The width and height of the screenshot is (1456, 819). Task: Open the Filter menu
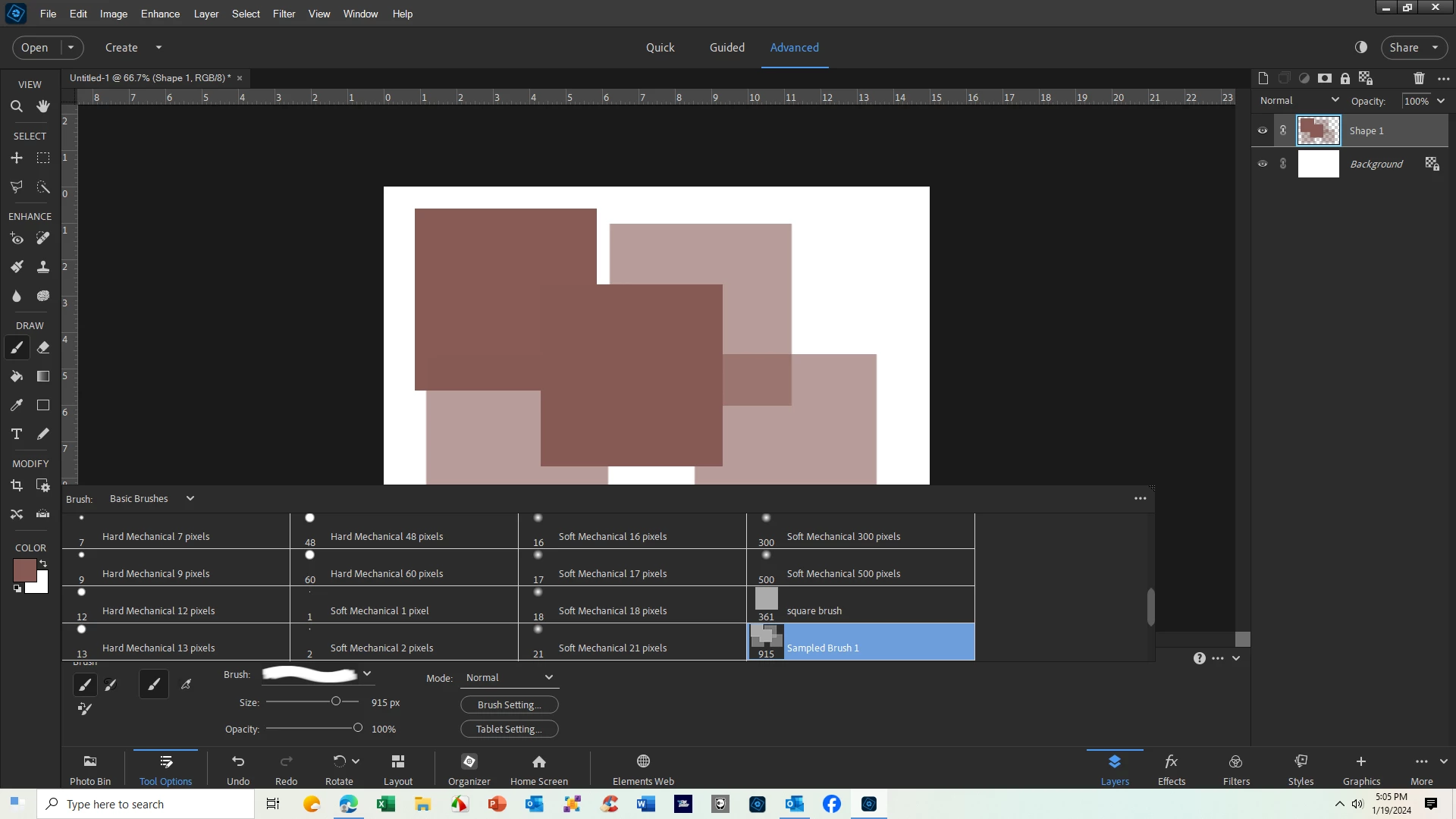[x=284, y=14]
